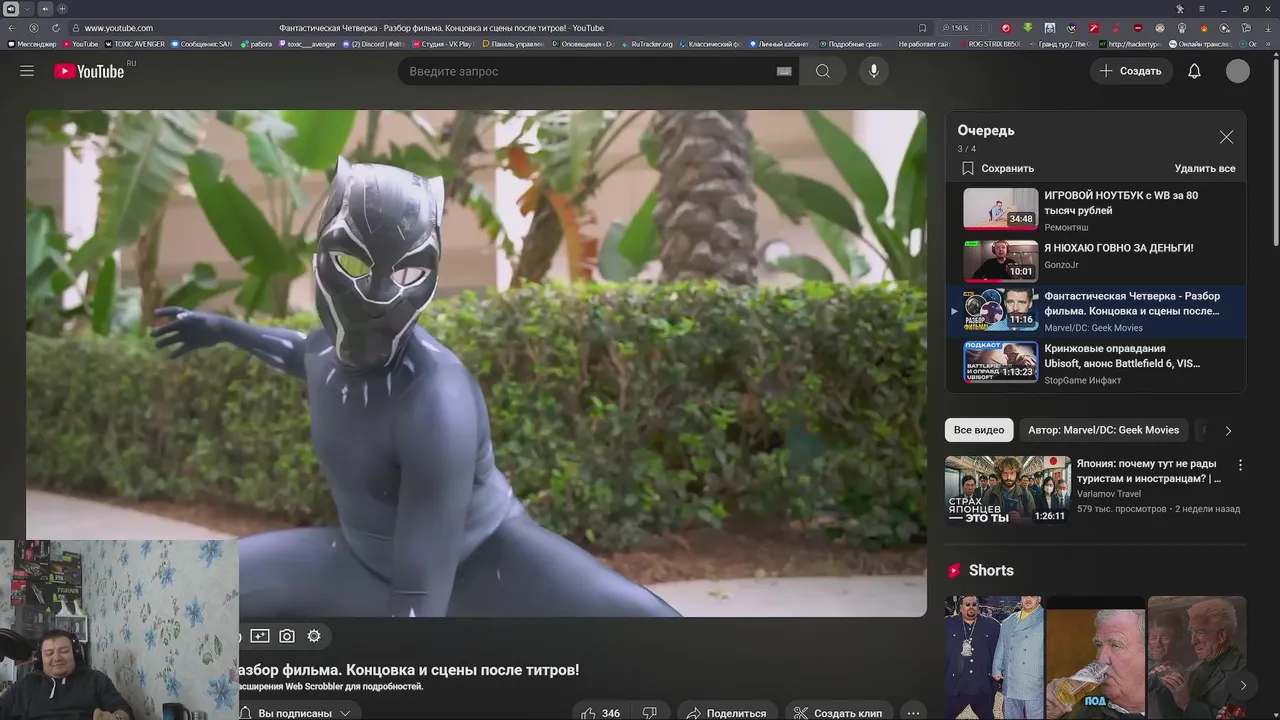Viewport: 1280px width, 720px height.
Task: Open TOXIC AVENGER bookmark
Action: [x=134, y=44]
